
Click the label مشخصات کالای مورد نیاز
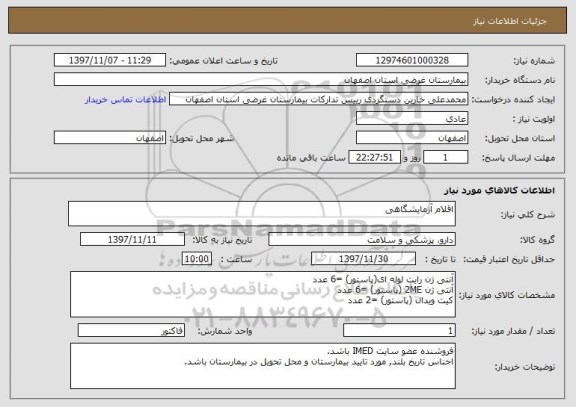tap(507, 295)
